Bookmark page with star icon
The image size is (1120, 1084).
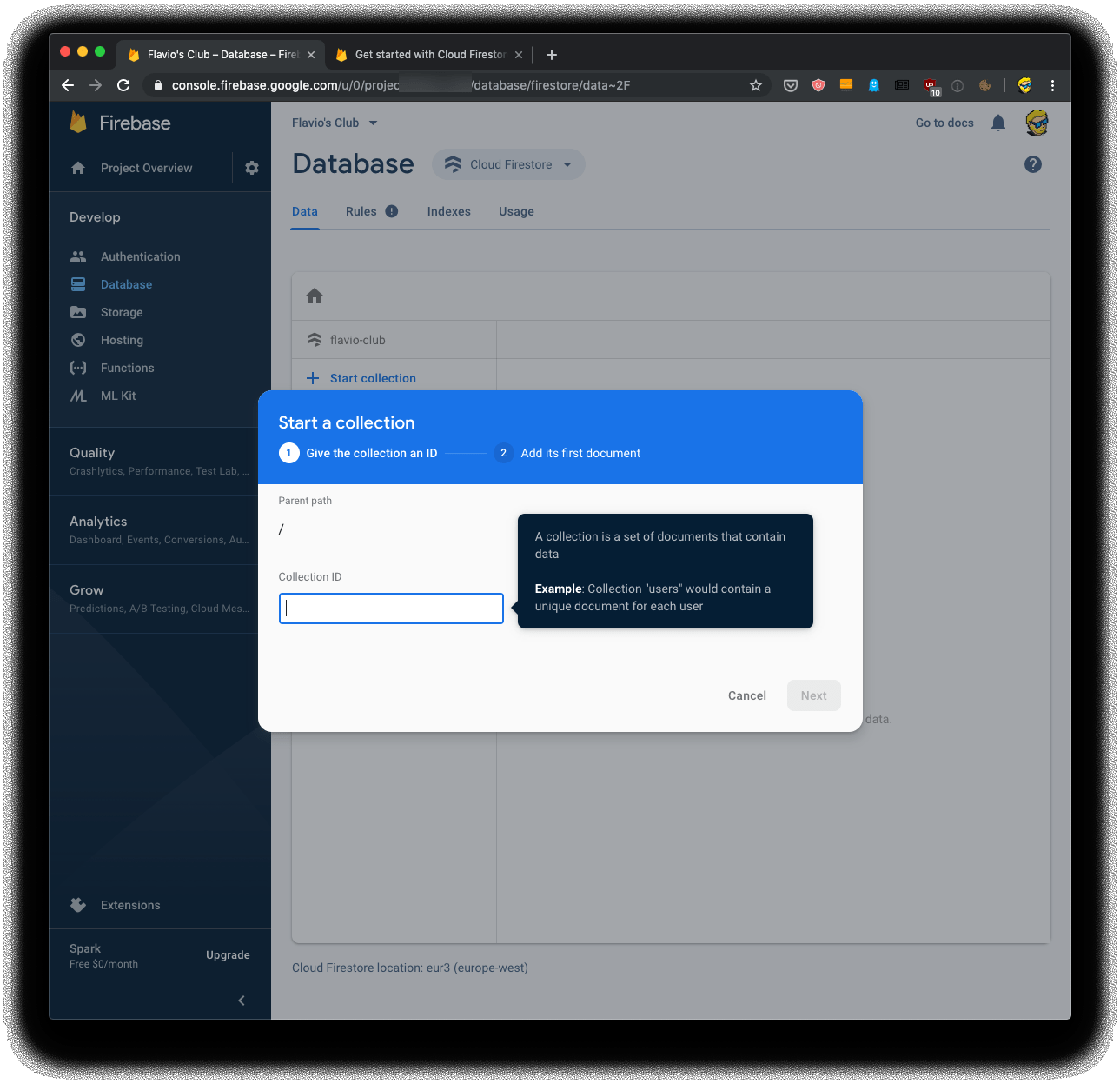(756, 85)
